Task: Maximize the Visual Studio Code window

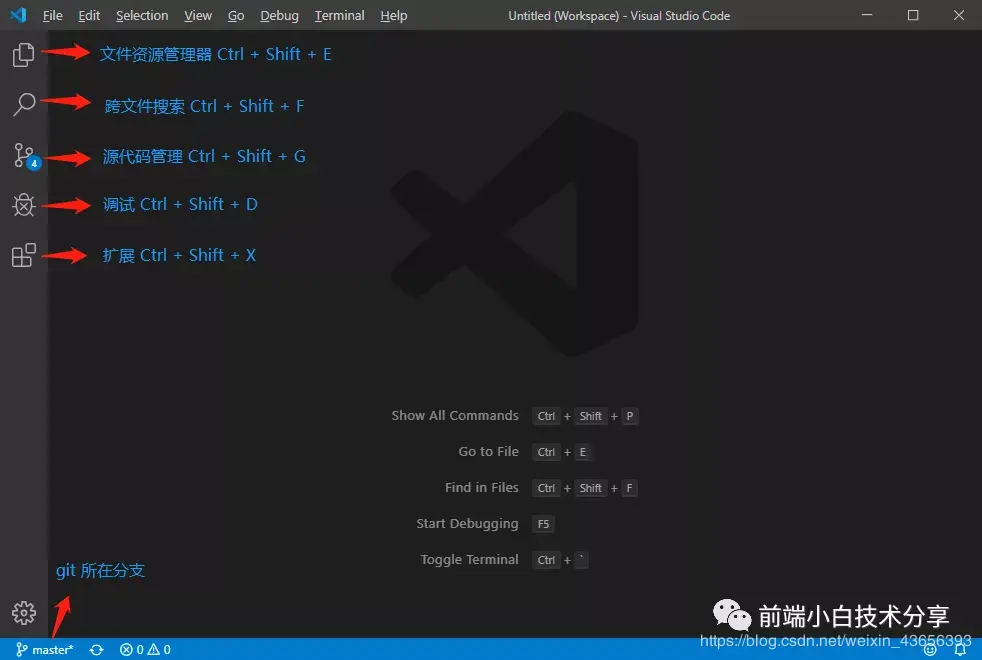Action: pyautogui.click(x=913, y=15)
